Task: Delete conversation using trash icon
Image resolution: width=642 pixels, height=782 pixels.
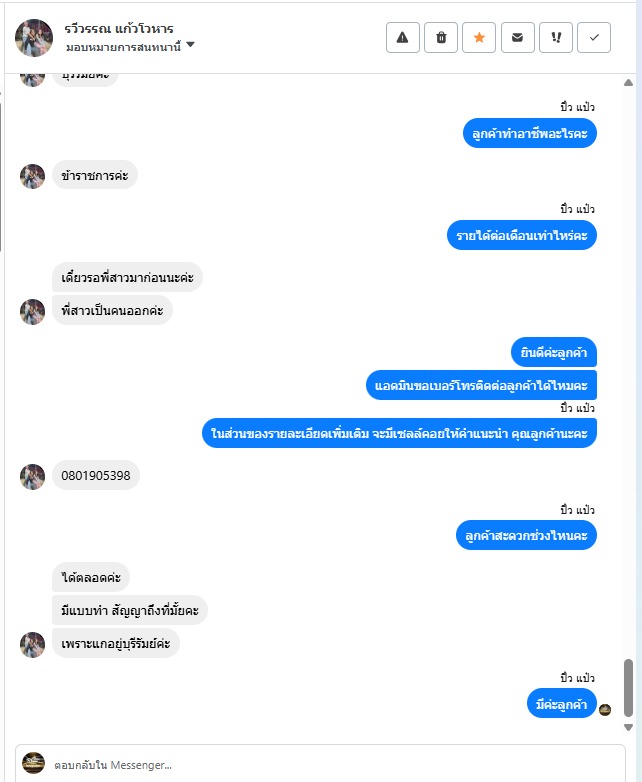Action: pyautogui.click(x=441, y=37)
